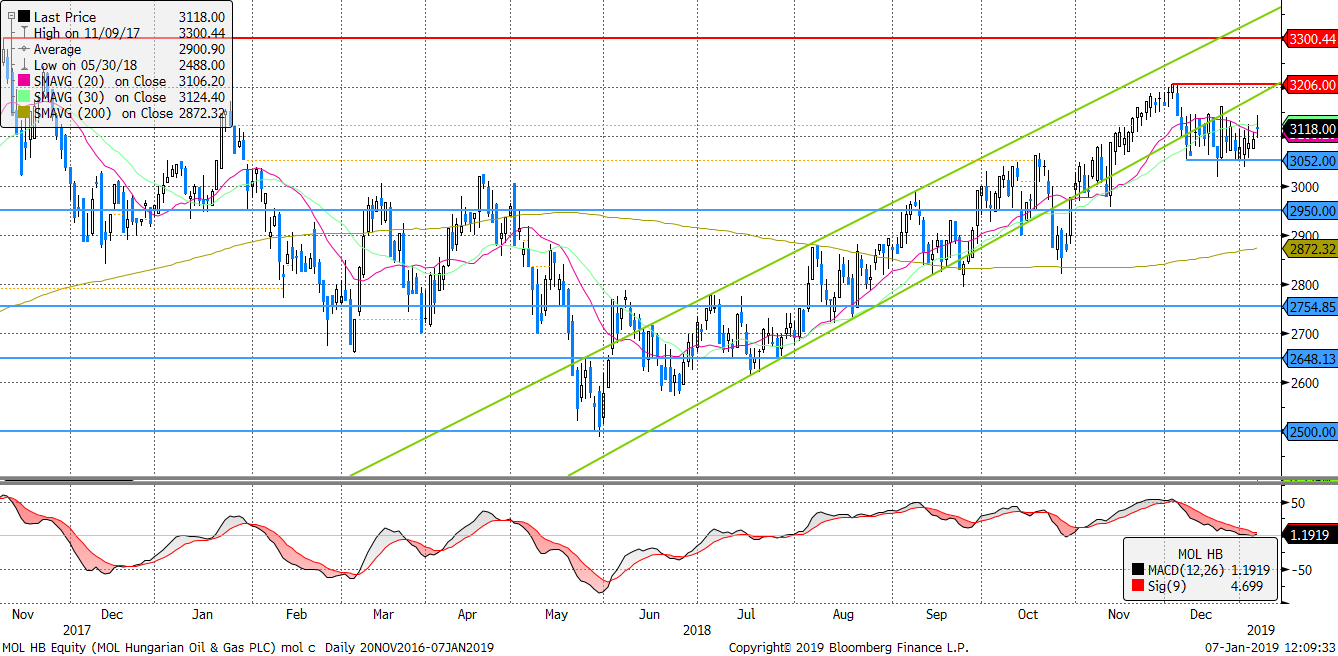1338x656 pixels.
Task: Click the legend value 2488.00
Action: [201, 65]
